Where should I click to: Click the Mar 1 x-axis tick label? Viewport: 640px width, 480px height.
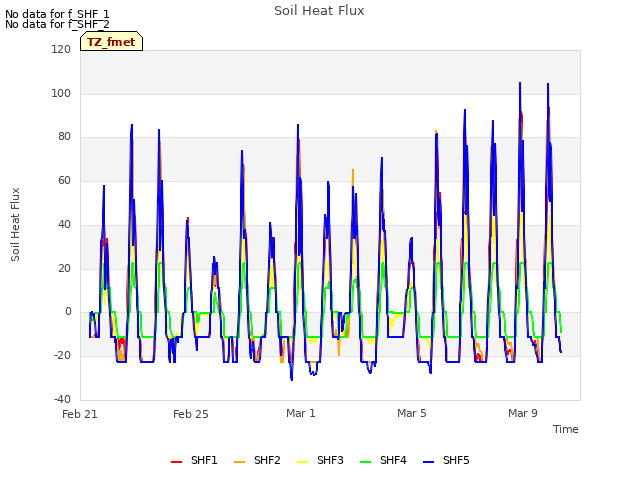coord(301,413)
